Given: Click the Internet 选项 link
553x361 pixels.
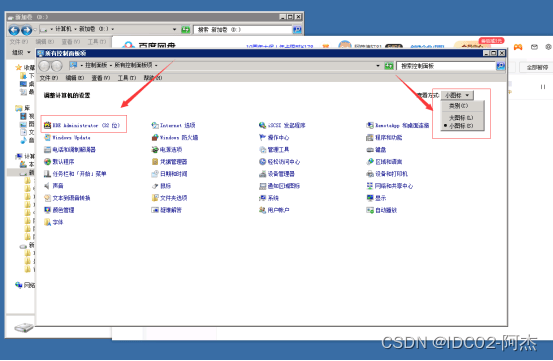Looking at the screenshot, I should pyautogui.click(x=173, y=125).
